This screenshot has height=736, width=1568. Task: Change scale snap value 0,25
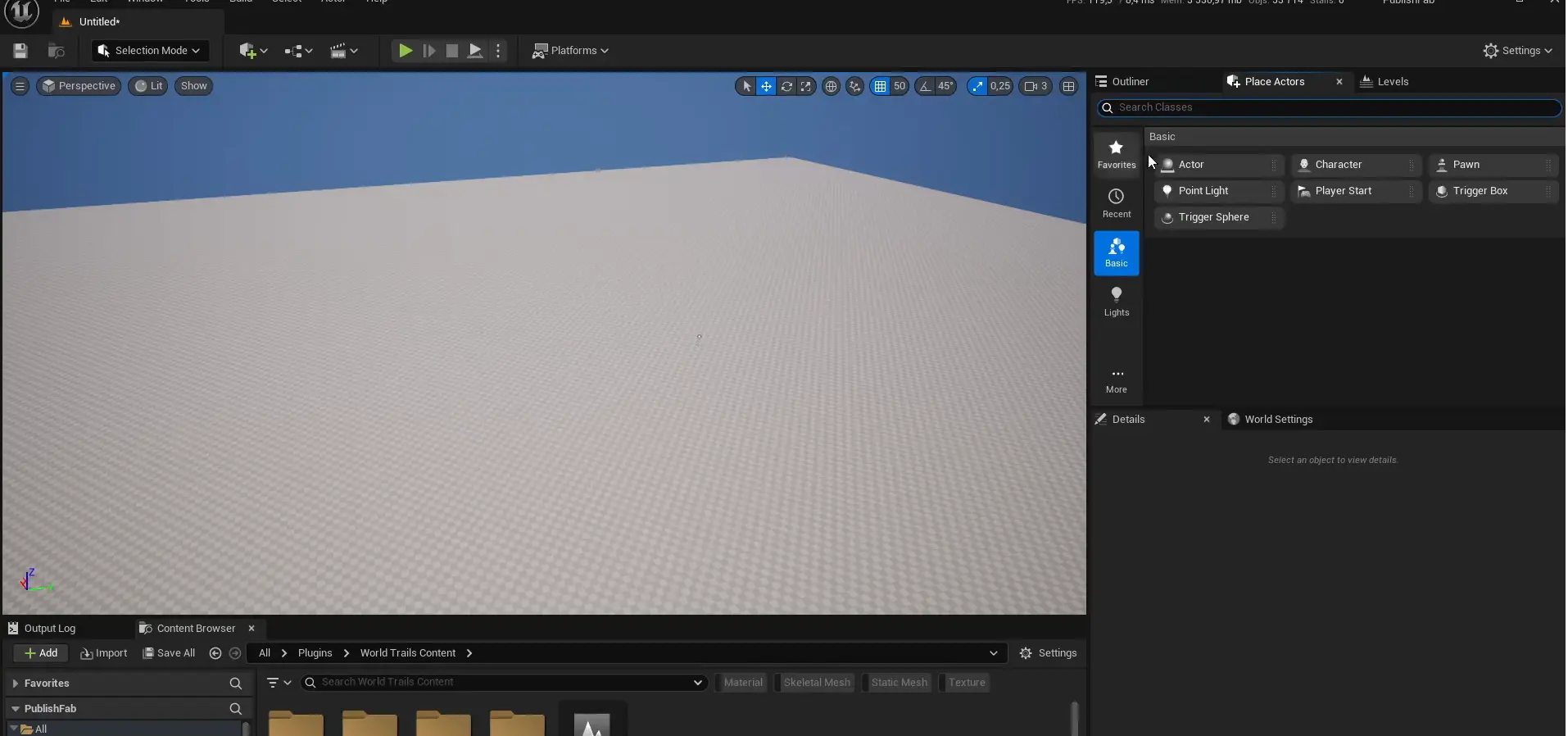pos(1000,86)
